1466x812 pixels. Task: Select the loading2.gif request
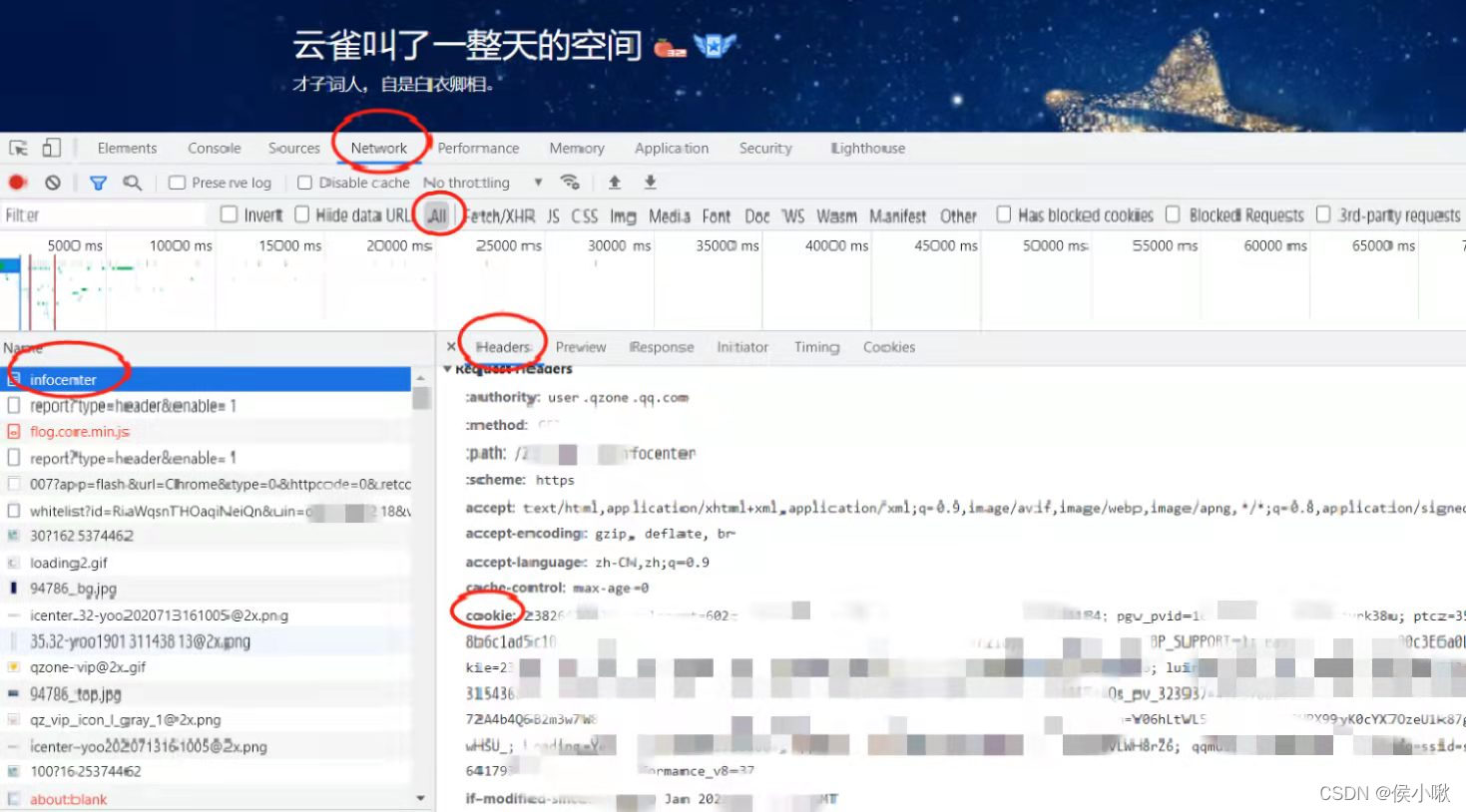[x=206, y=563]
